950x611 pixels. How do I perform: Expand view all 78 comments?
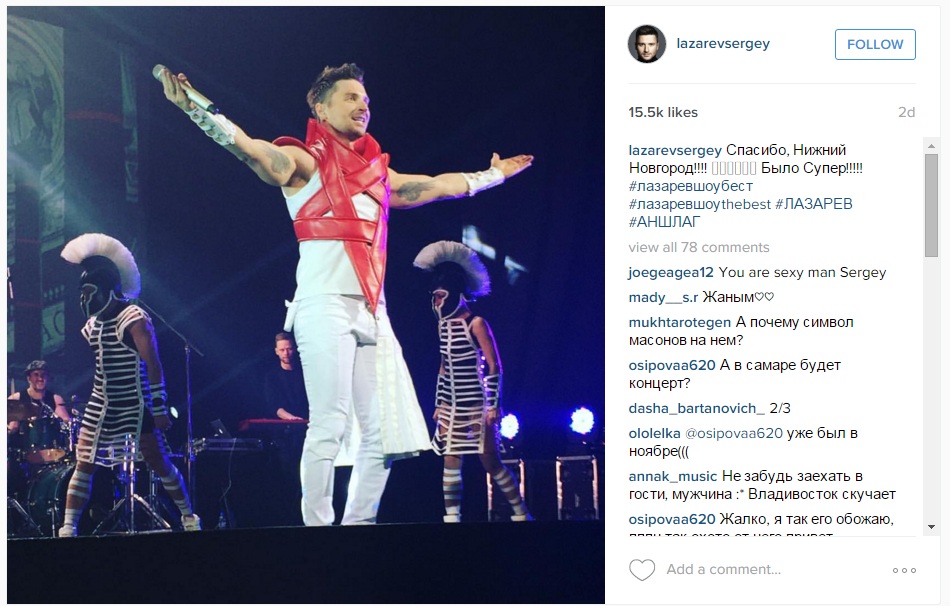click(699, 247)
